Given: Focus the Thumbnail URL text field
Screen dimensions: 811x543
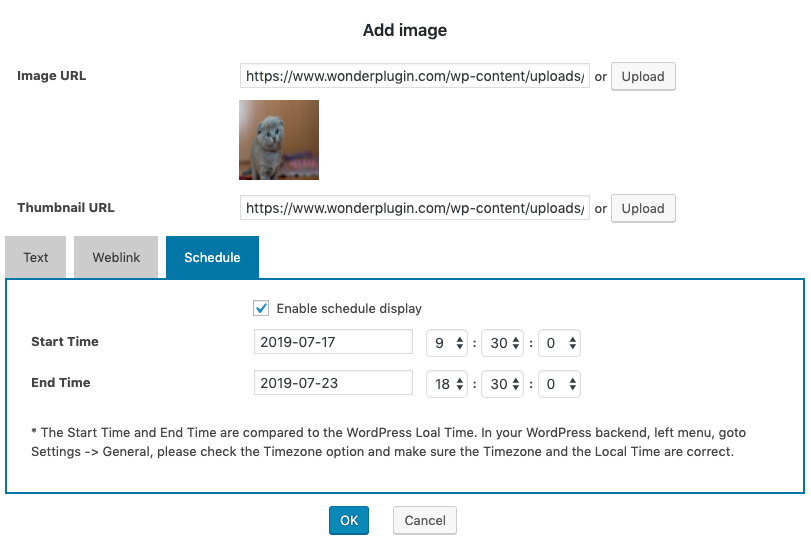Looking at the screenshot, I should point(414,208).
